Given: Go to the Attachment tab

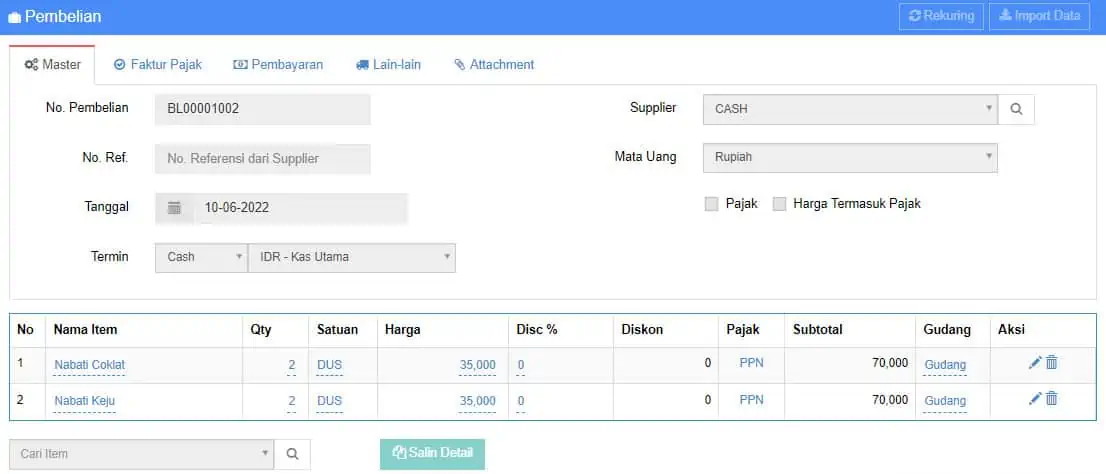Looking at the screenshot, I should point(494,65).
